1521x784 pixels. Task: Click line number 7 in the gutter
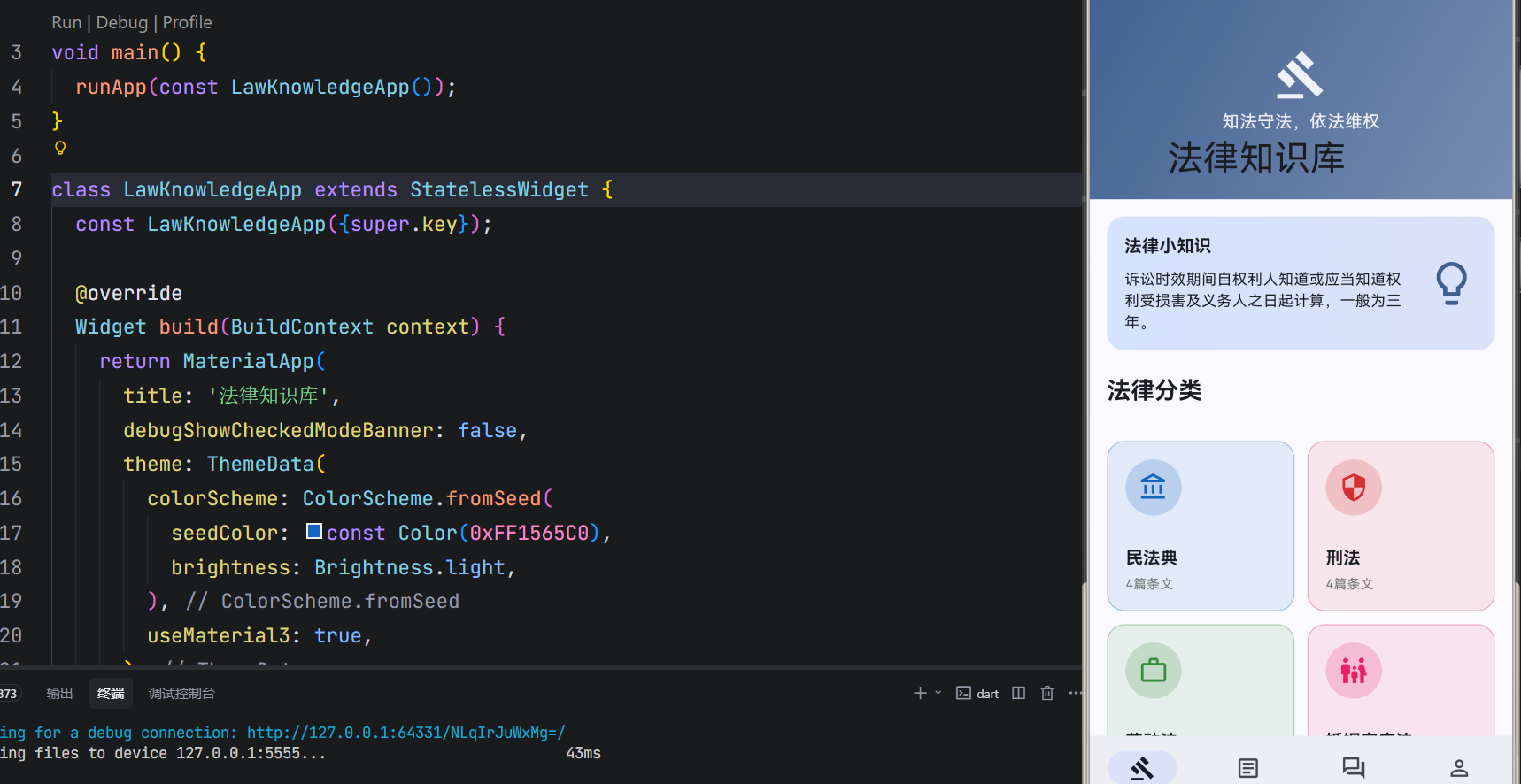16,189
